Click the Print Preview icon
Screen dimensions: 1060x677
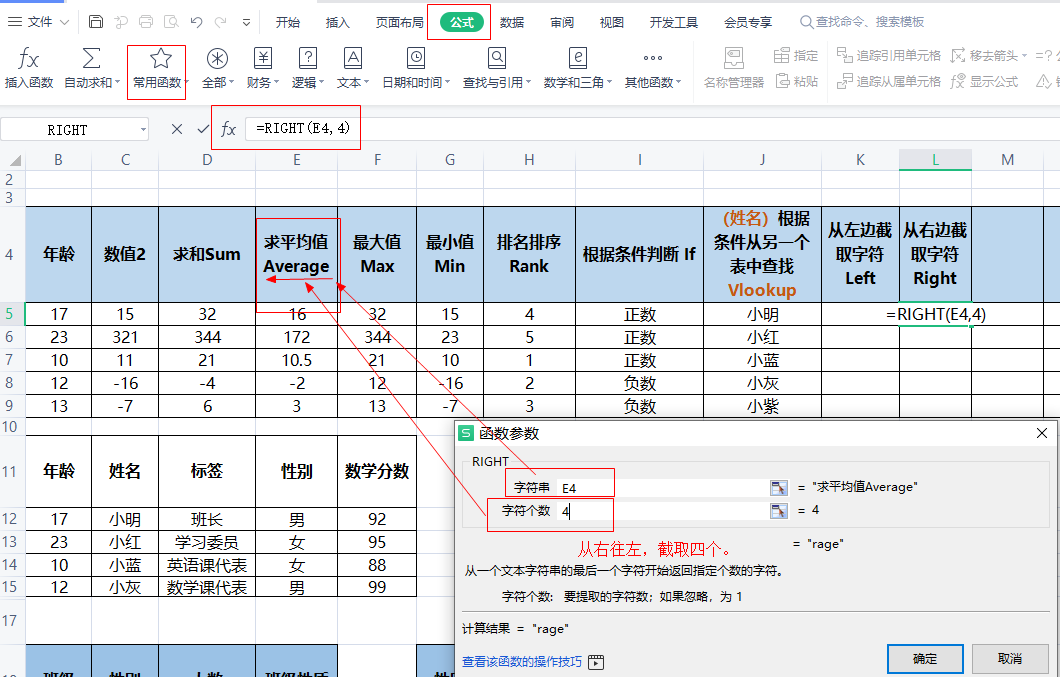click(171, 22)
